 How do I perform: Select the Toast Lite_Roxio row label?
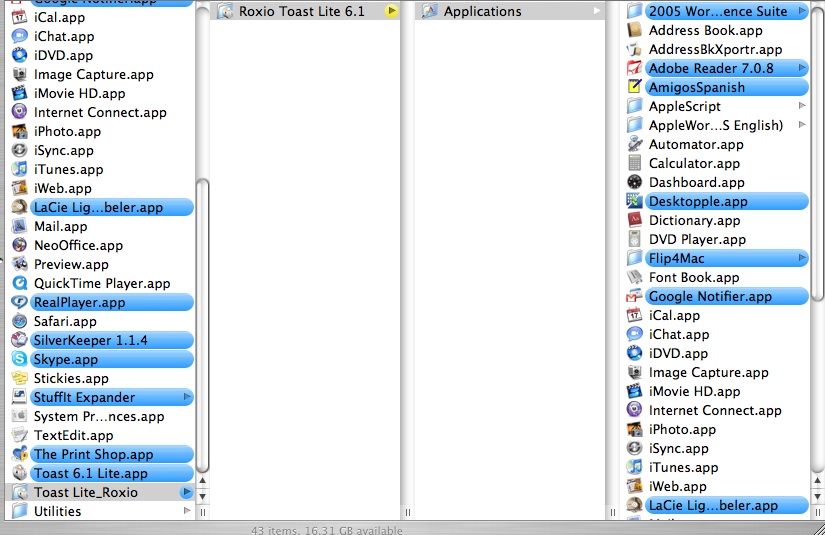click(86, 492)
